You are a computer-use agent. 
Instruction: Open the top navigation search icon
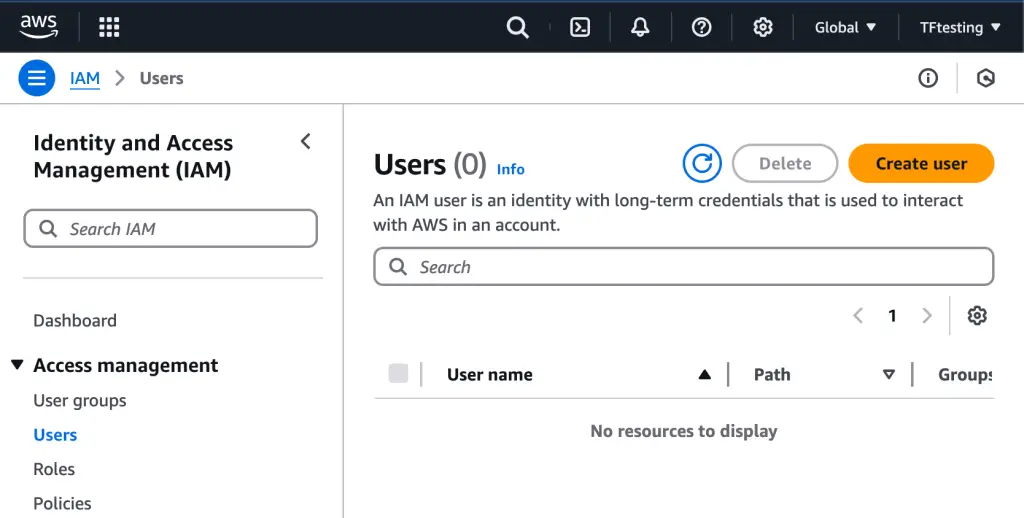(x=517, y=27)
